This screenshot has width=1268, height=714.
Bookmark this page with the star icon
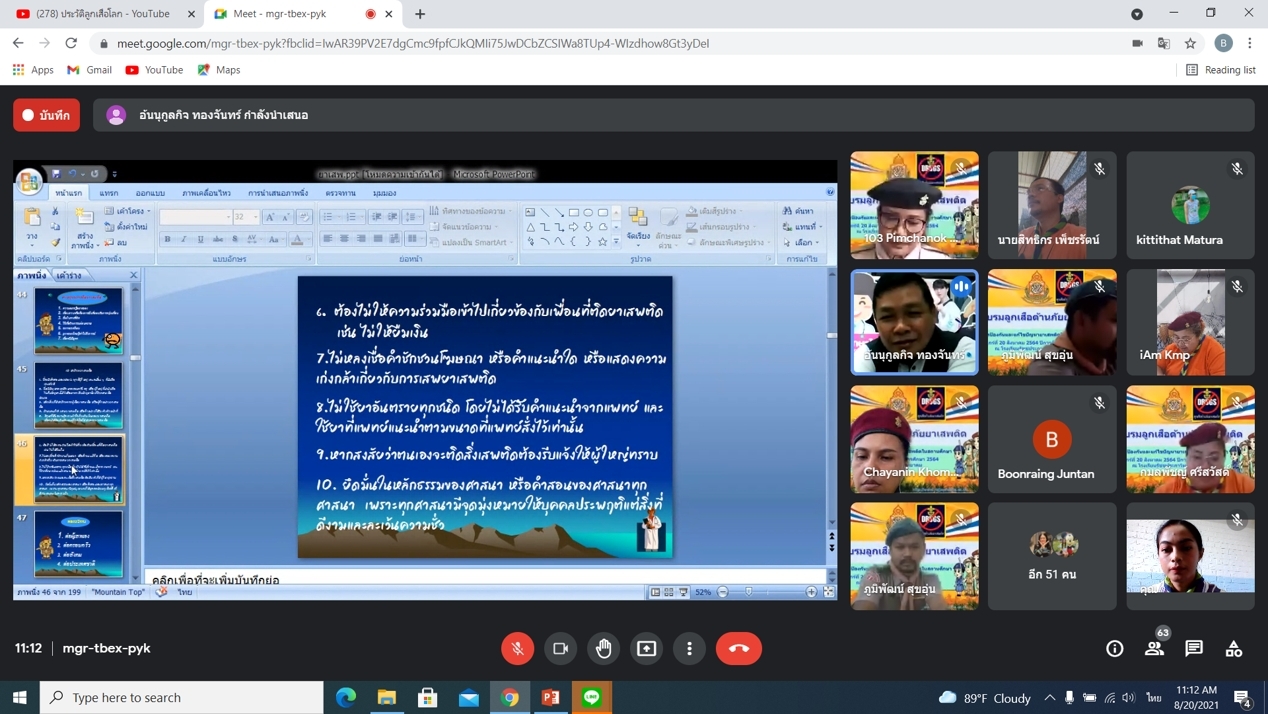[1190, 43]
